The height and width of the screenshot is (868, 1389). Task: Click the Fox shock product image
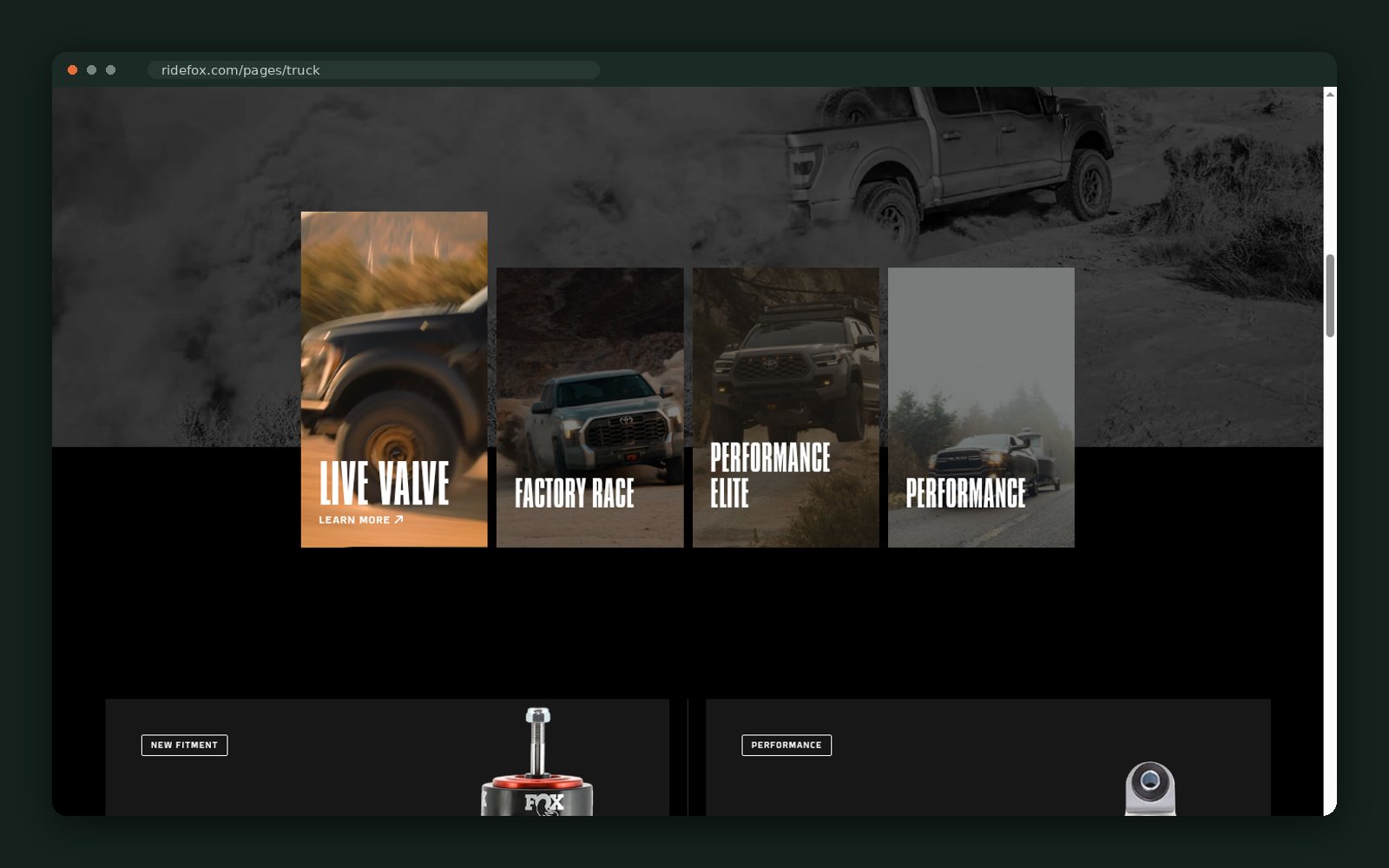point(537,761)
